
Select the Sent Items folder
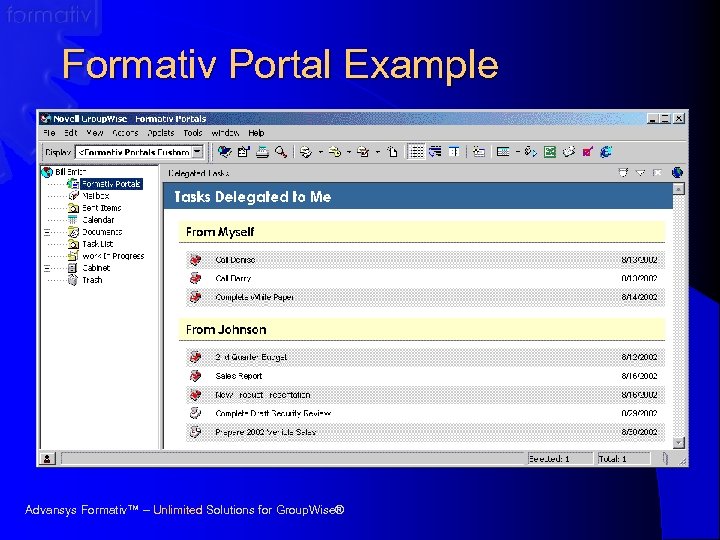click(101, 208)
